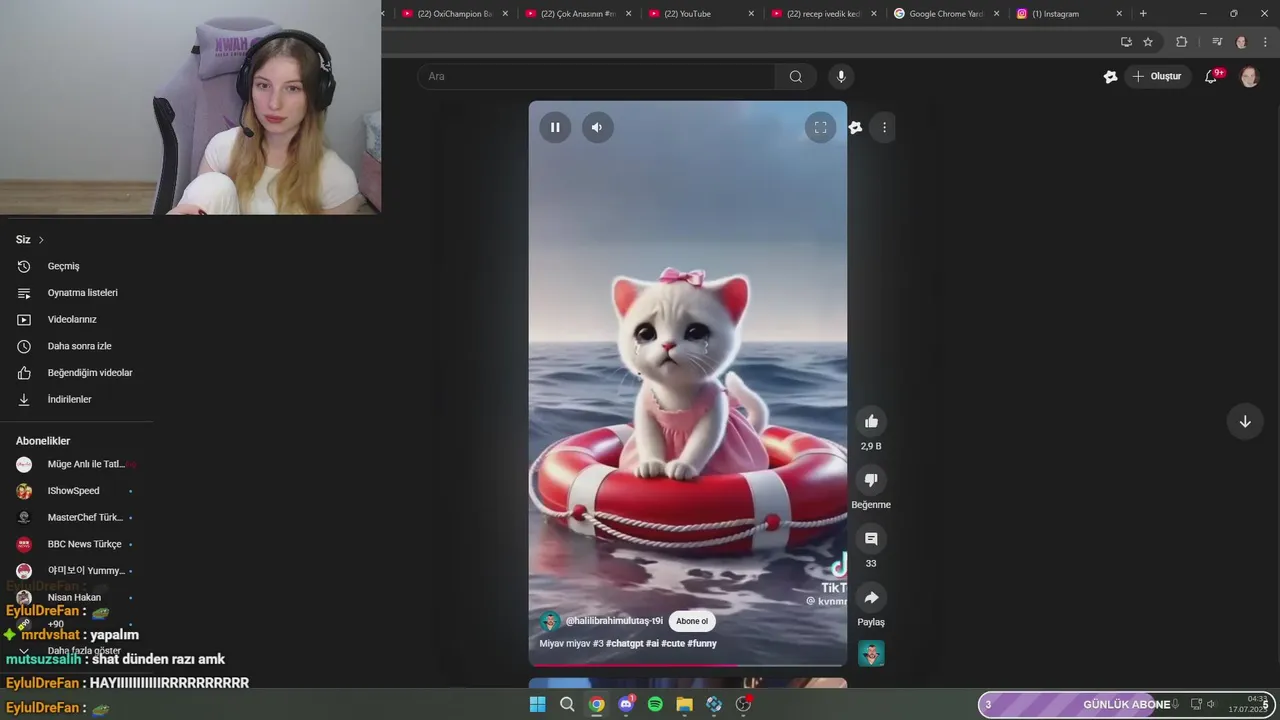Click sparkle icon beside the Shorts player
The image size is (1280, 720).
pos(855,127)
